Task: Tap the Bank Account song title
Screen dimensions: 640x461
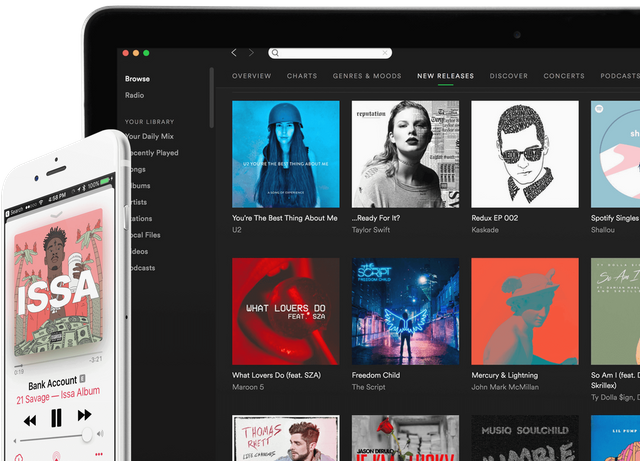Action: point(52,383)
